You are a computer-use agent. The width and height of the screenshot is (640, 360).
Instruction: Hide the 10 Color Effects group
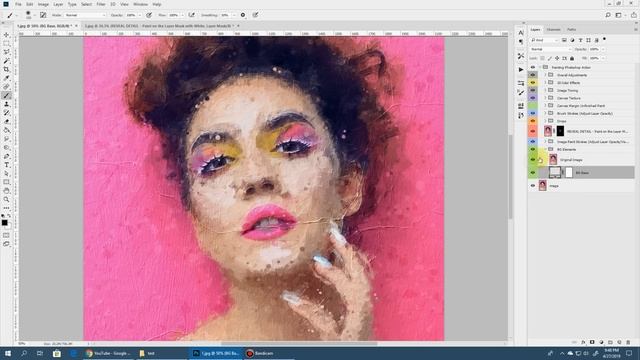point(532,82)
